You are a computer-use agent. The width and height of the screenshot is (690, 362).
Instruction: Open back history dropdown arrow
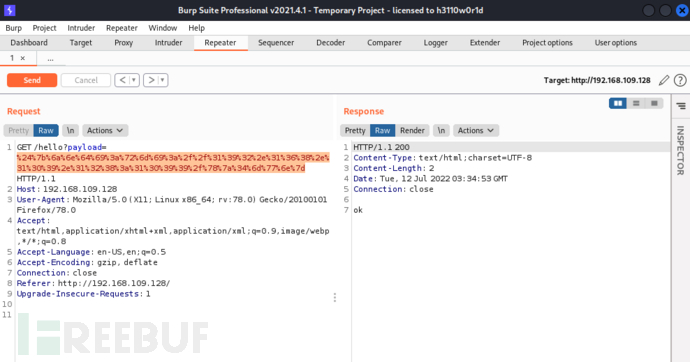(134, 80)
